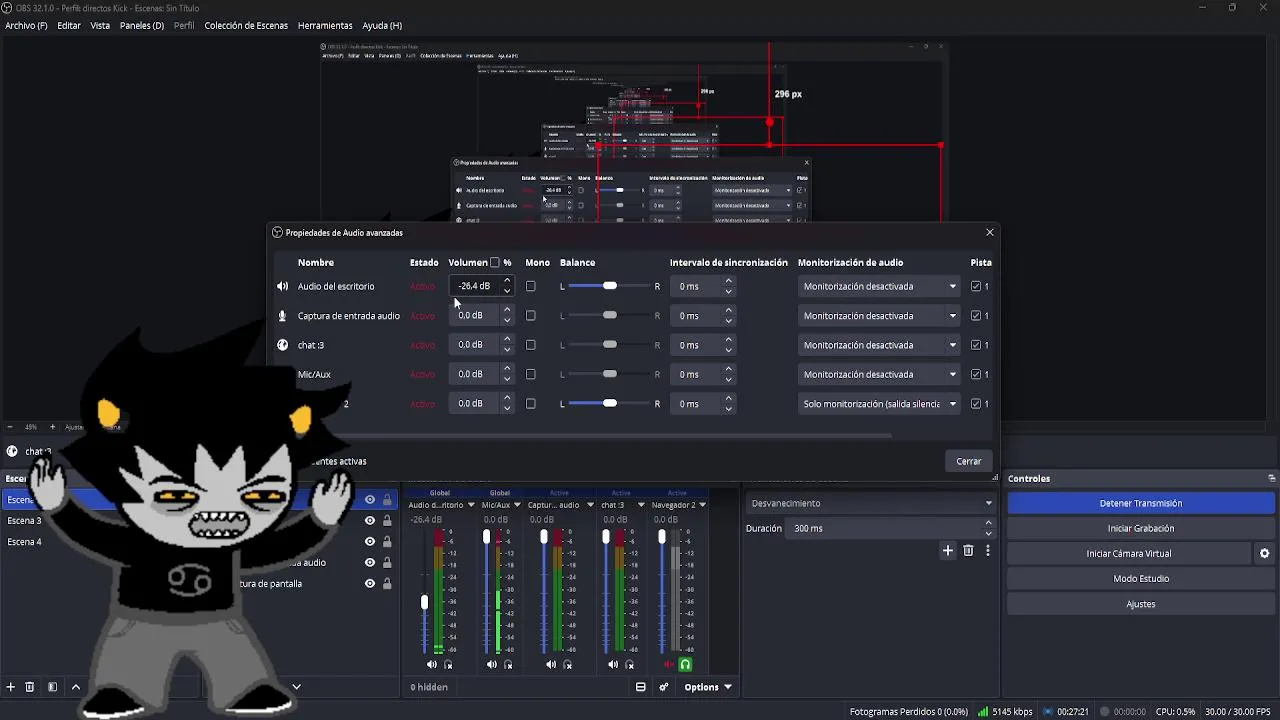Open the Herramientas menu
This screenshot has height=720, width=1280.
[x=325, y=25]
